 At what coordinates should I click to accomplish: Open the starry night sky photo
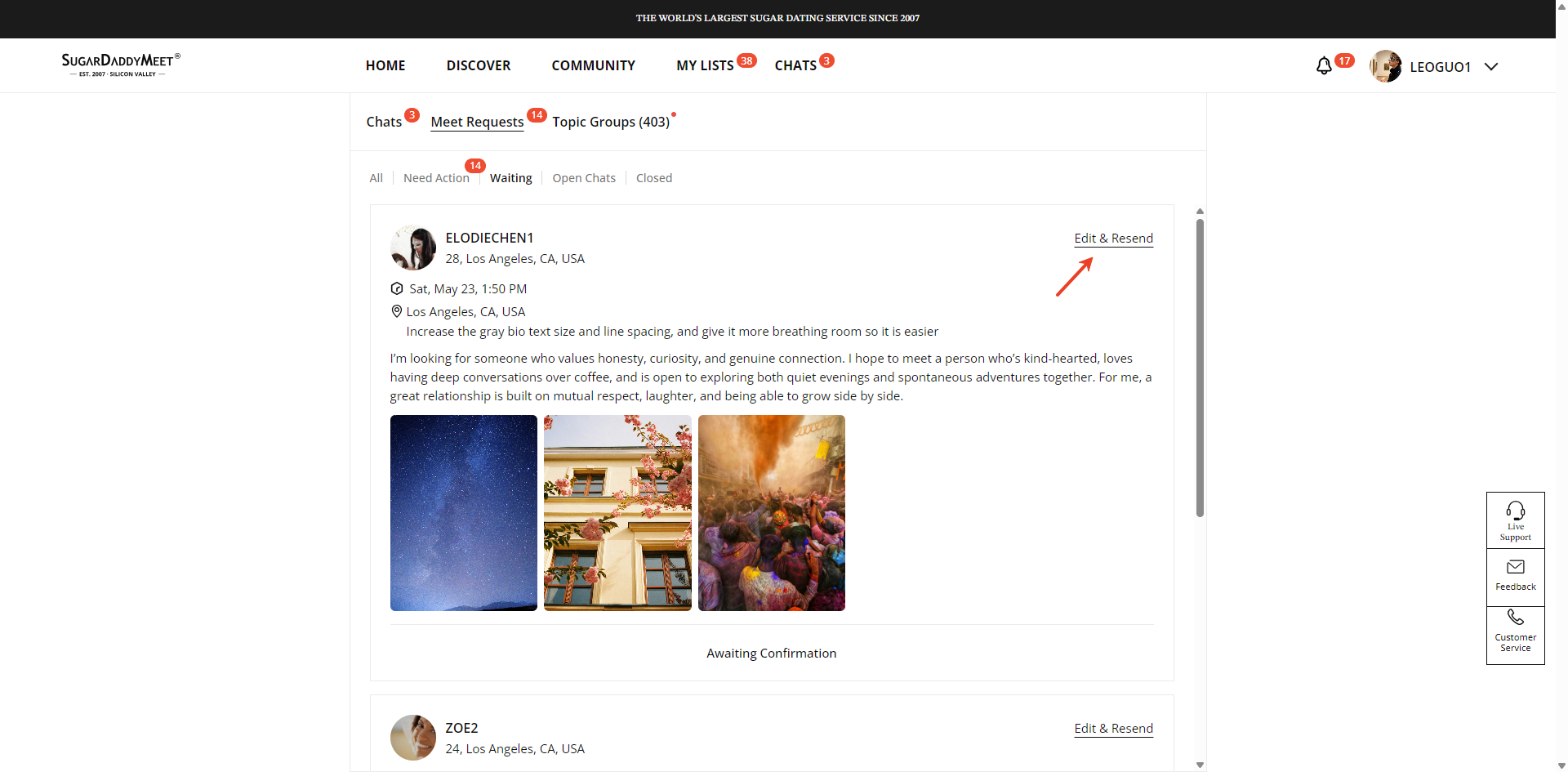click(x=464, y=513)
